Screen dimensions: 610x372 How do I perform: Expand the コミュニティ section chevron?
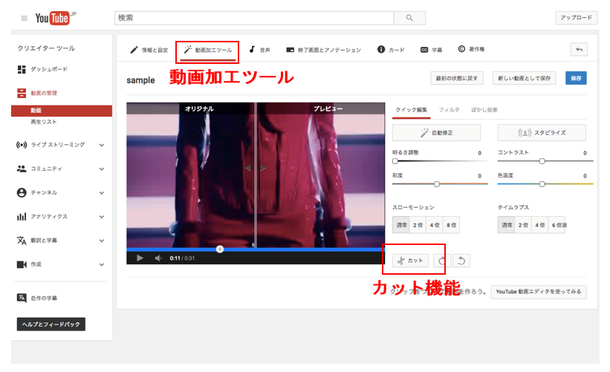pos(102,169)
